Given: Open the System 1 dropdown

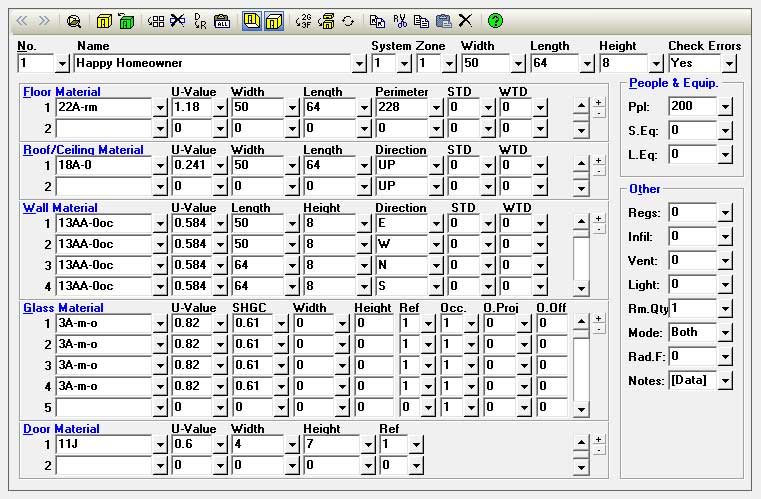Looking at the screenshot, I should pos(404,64).
